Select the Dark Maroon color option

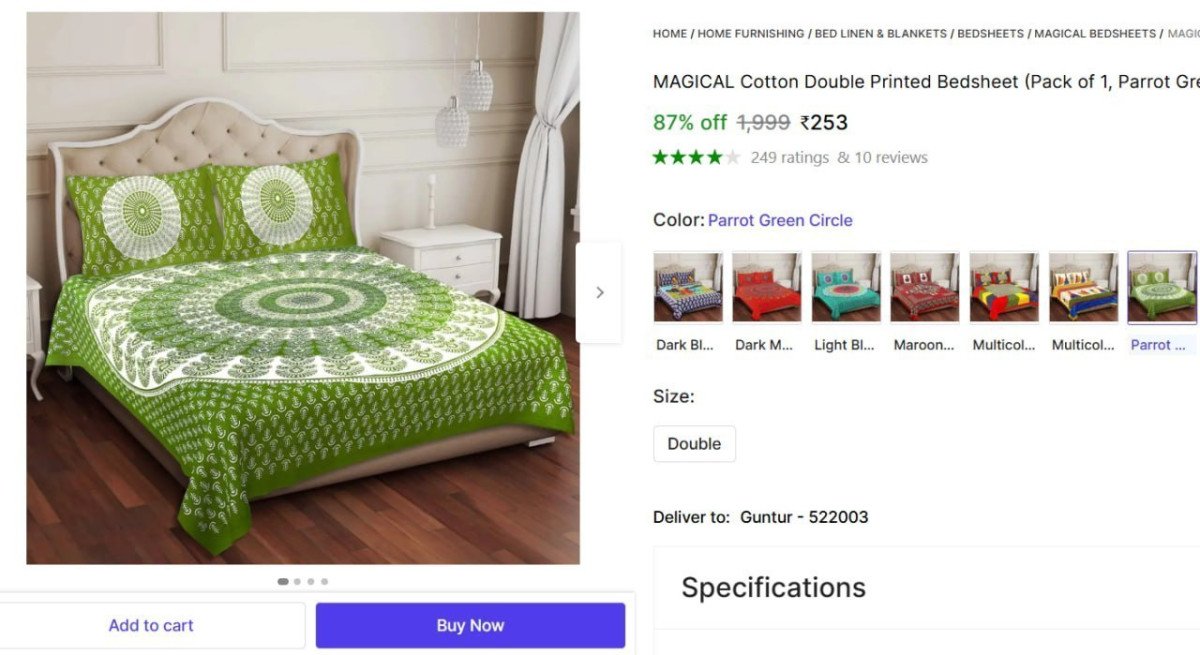tap(766, 287)
